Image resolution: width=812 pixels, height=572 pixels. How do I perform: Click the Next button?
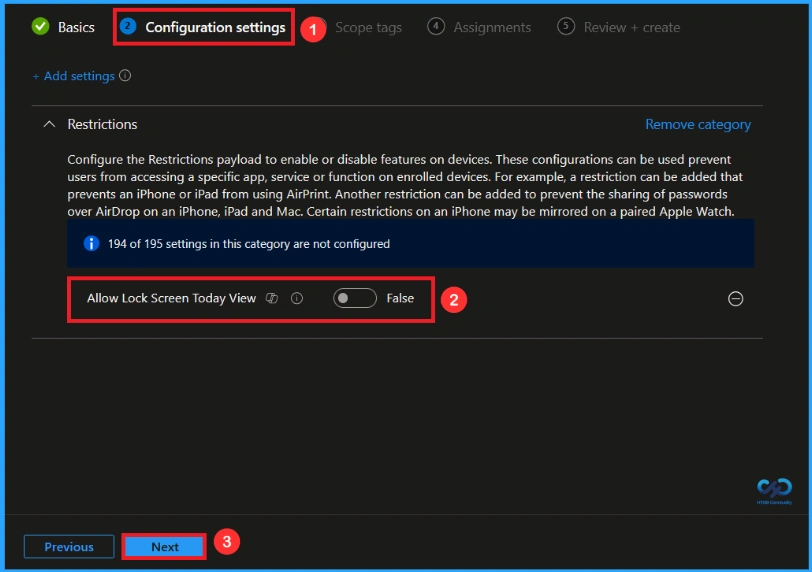point(165,547)
